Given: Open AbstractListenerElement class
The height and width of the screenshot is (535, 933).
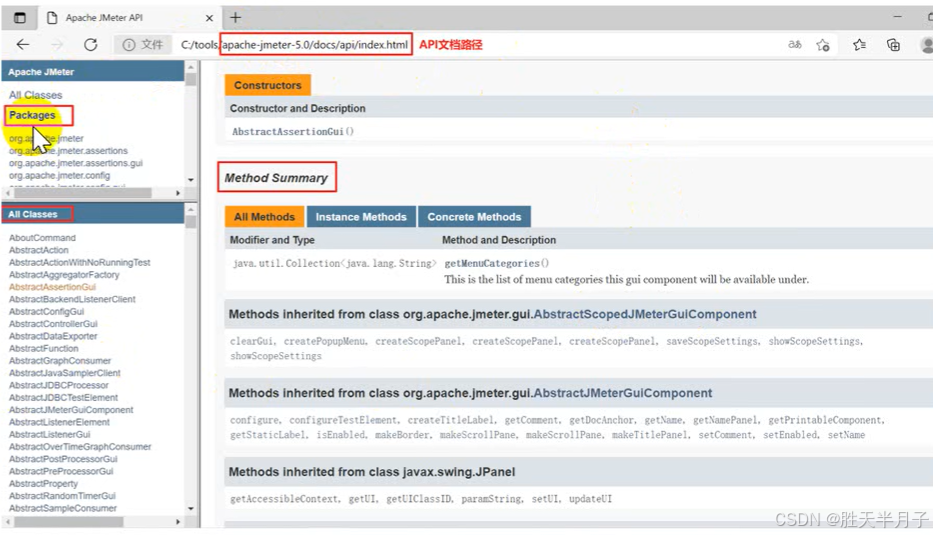Looking at the screenshot, I should click(x=60, y=422).
